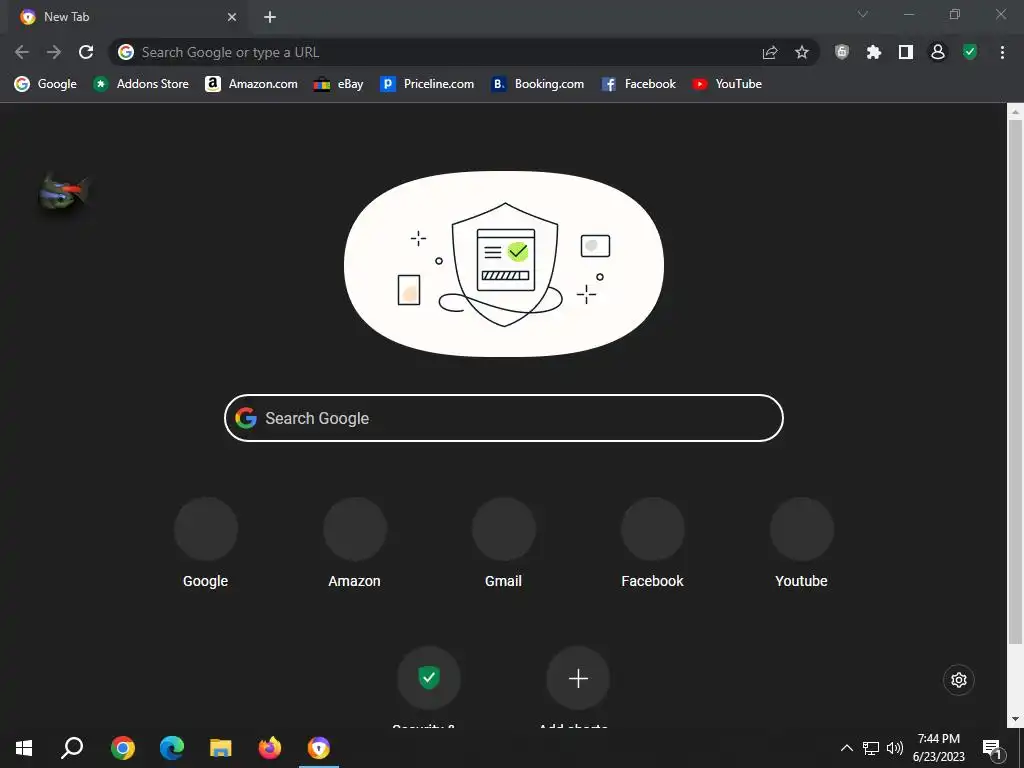Viewport: 1024px width, 768px height.
Task: Add a shortcut with the plus tile
Action: (578, 678)
